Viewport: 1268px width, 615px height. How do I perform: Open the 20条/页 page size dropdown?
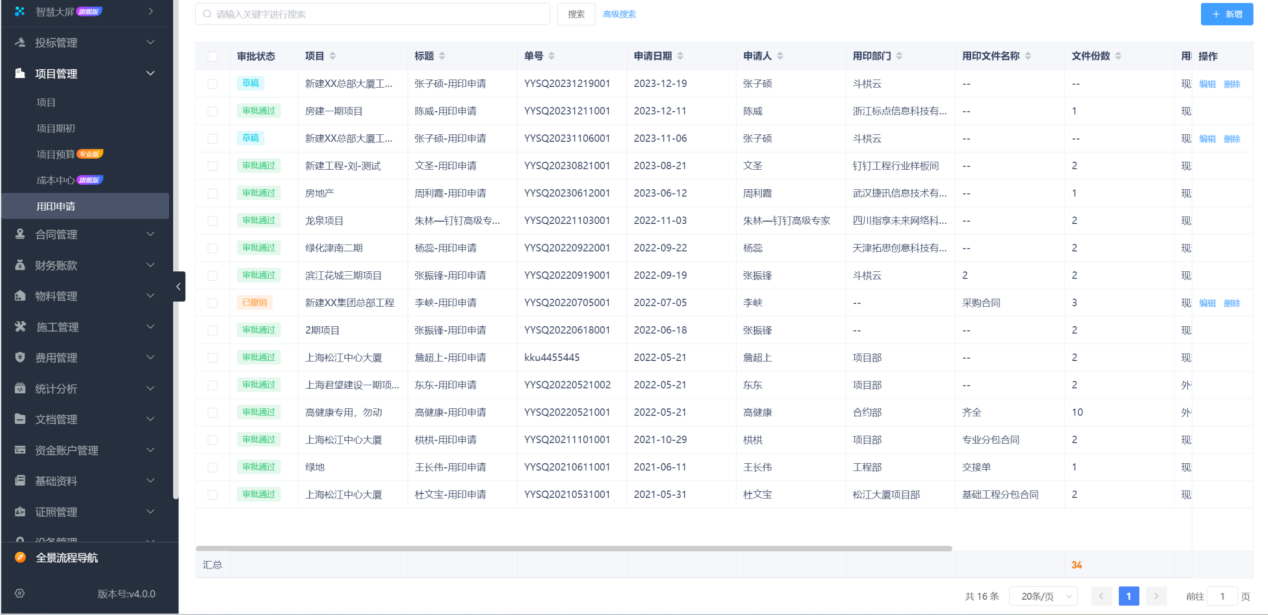coord(1043,595)
